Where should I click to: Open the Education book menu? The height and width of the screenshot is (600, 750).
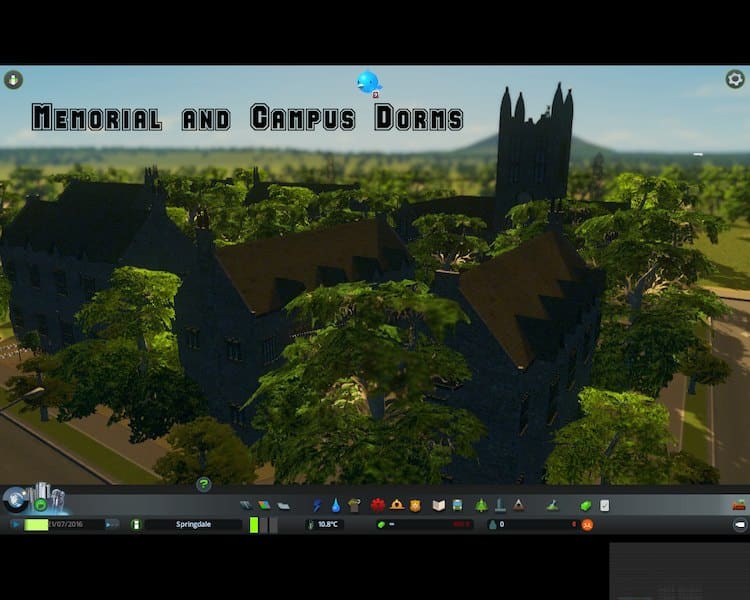coord(438,506)
